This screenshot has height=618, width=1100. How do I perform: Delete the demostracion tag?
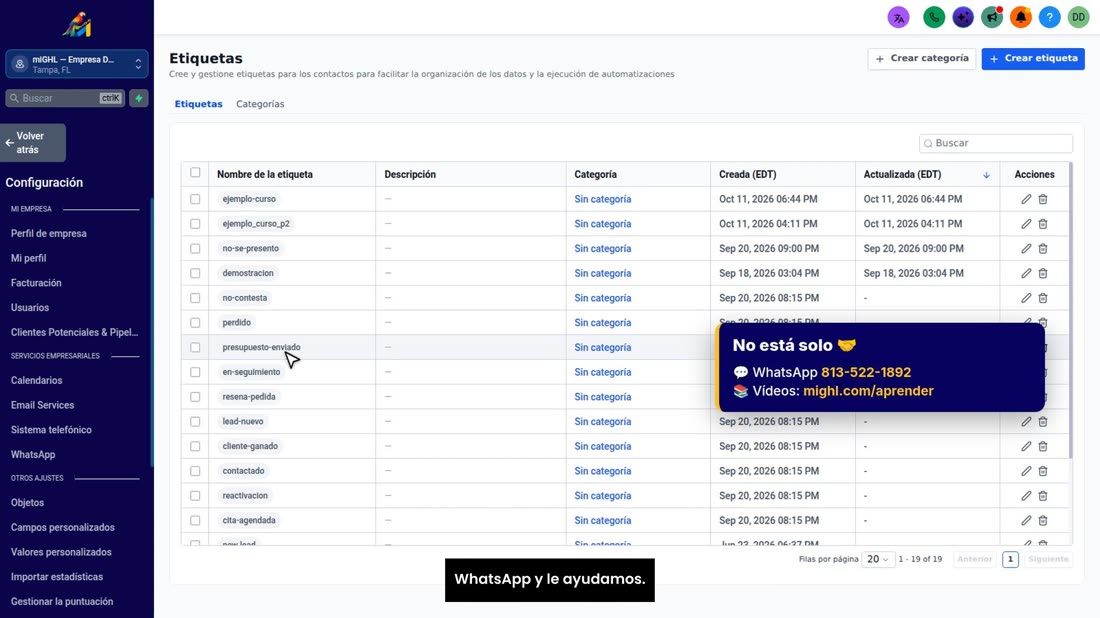coord(1043,273)
